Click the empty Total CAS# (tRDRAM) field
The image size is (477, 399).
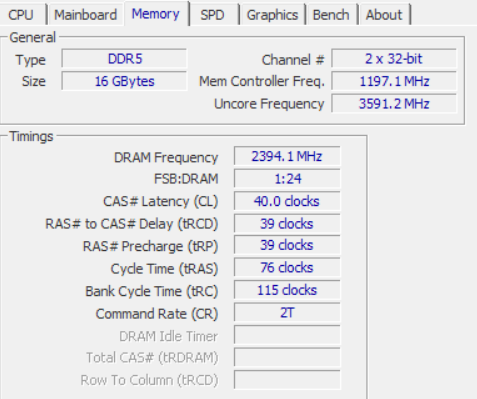click(287, 357)
